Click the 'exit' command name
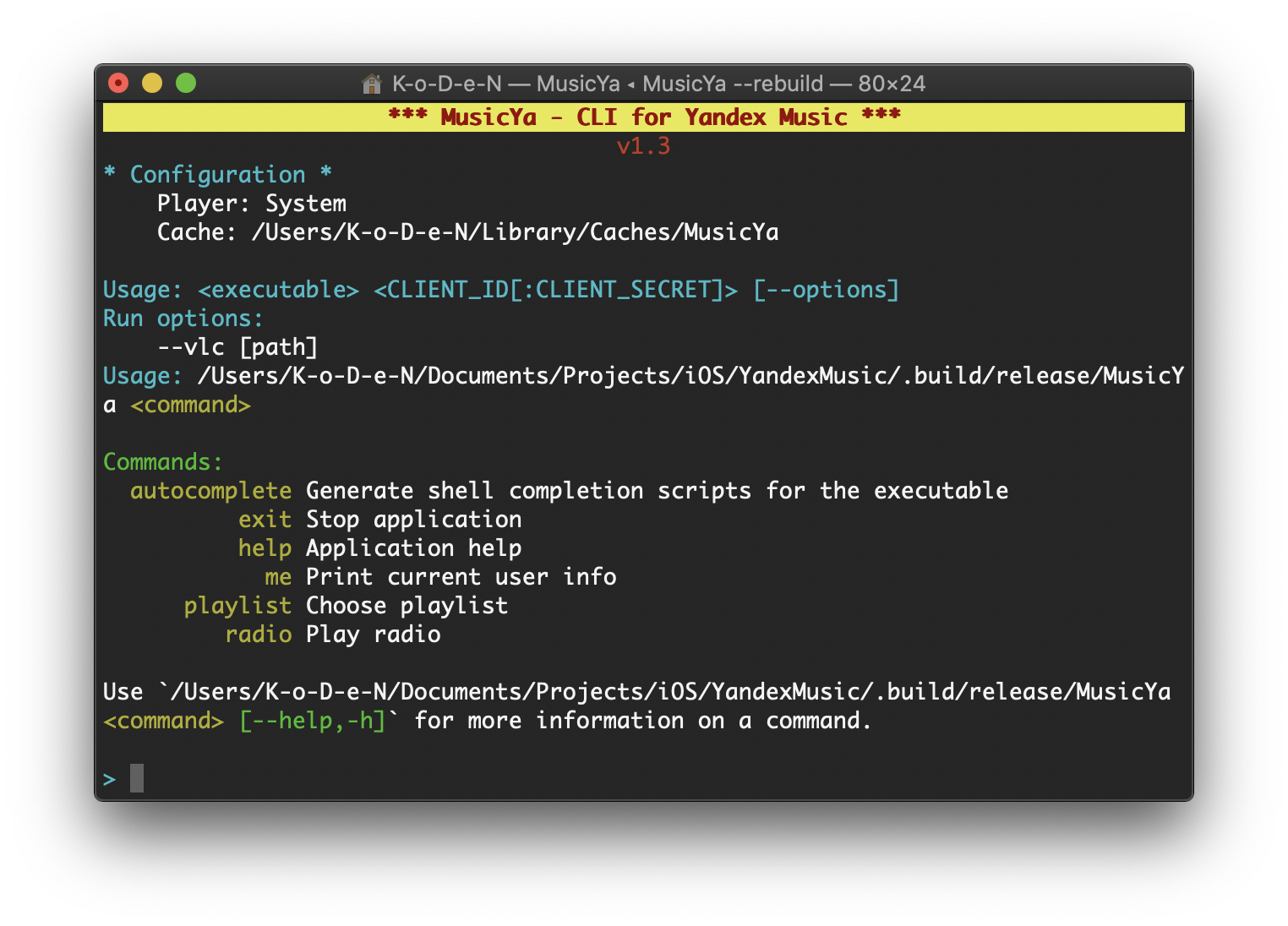1288x926 pixels. (265, 520)
